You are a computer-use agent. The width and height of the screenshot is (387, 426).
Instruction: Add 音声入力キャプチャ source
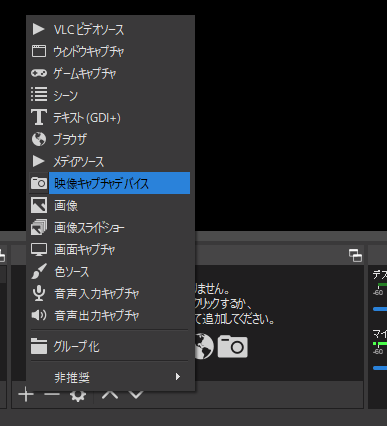click(x=110, y=293)
